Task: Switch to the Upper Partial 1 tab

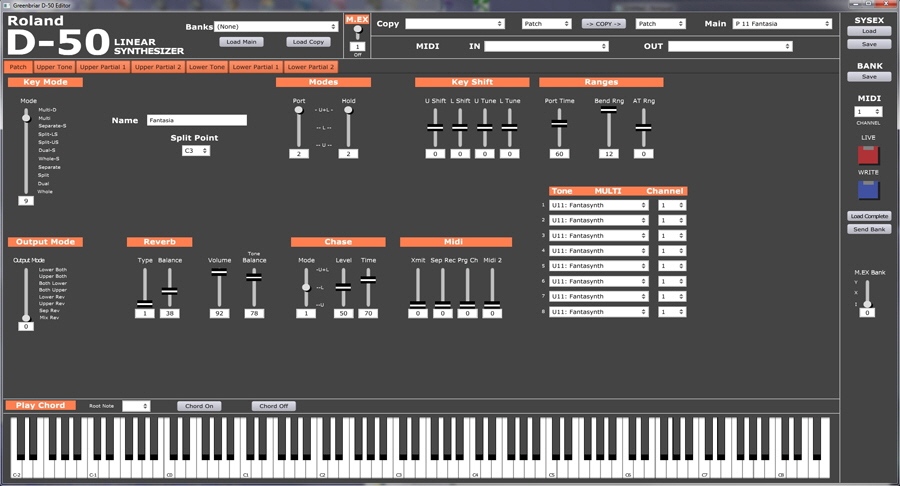Action: click(x=103, y=67)
